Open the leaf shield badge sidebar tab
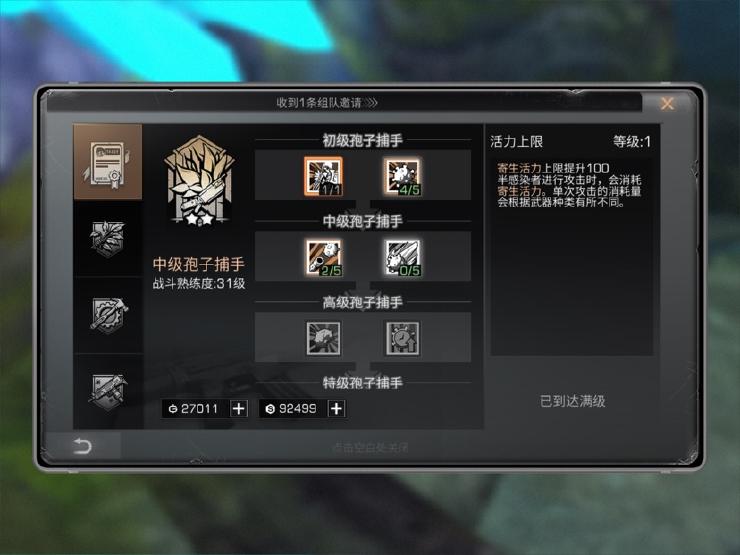Image resolution: width=740 pixels, height=555 pixels. pyautogui.click(x=108, y=239)
